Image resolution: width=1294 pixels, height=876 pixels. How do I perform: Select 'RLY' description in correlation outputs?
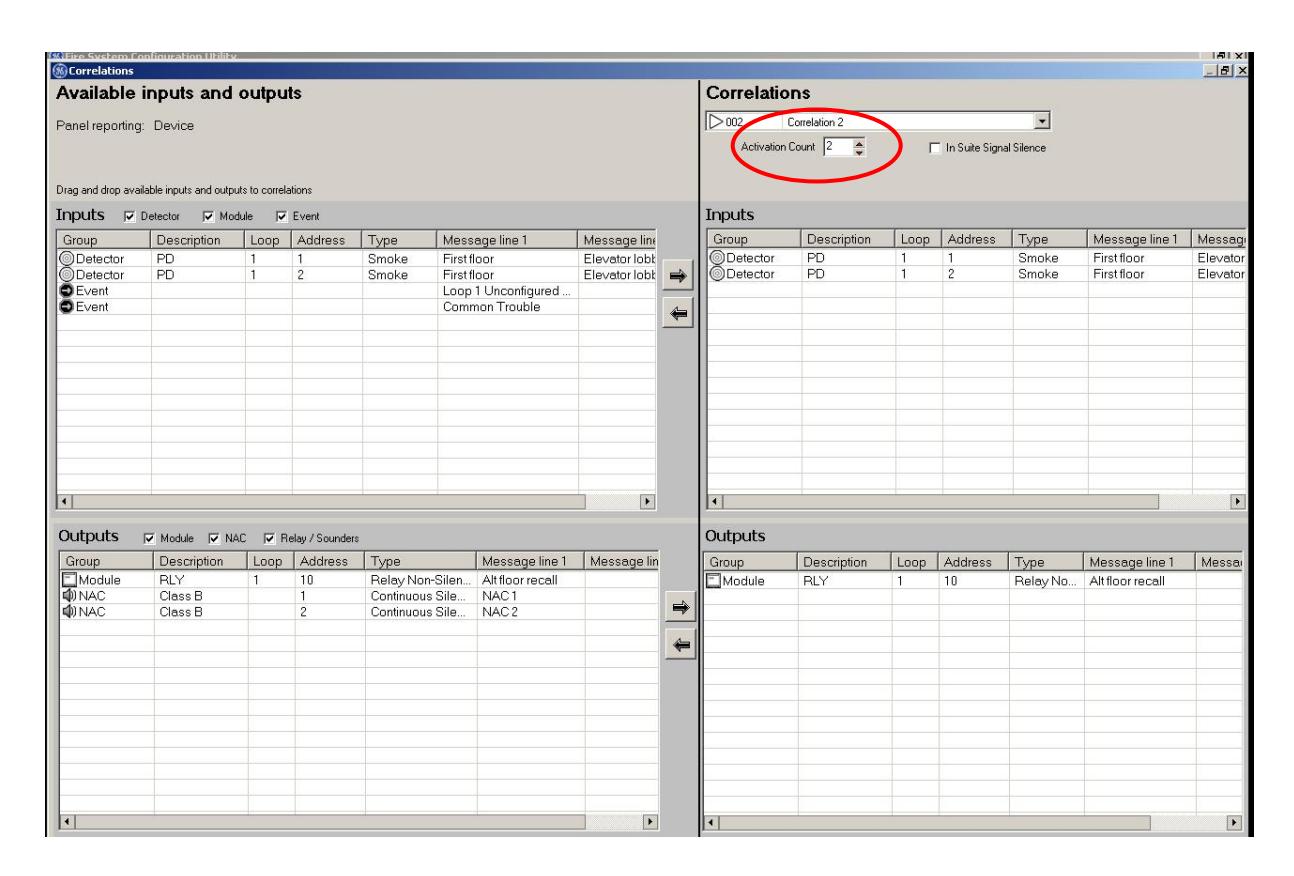point(816,582)
